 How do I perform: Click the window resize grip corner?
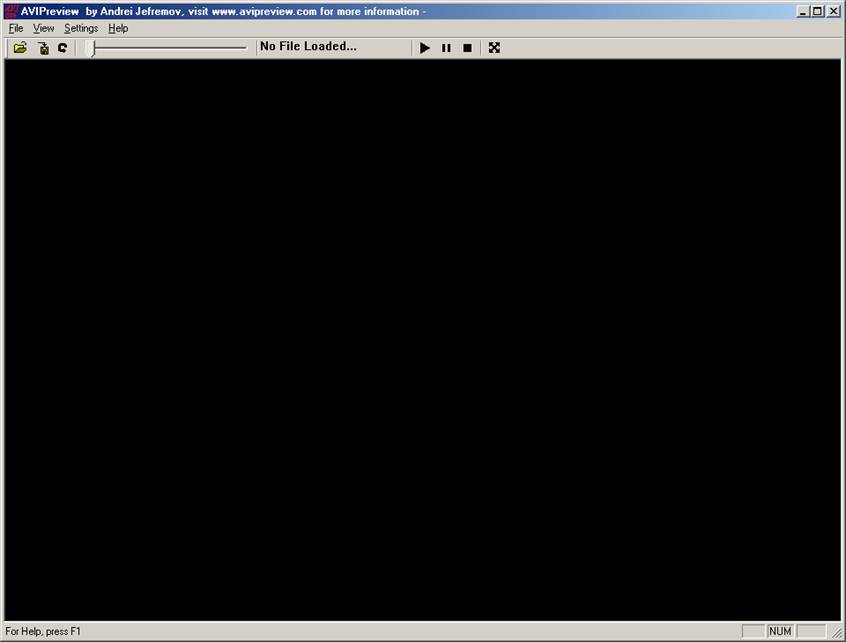(x=837, y=633)
